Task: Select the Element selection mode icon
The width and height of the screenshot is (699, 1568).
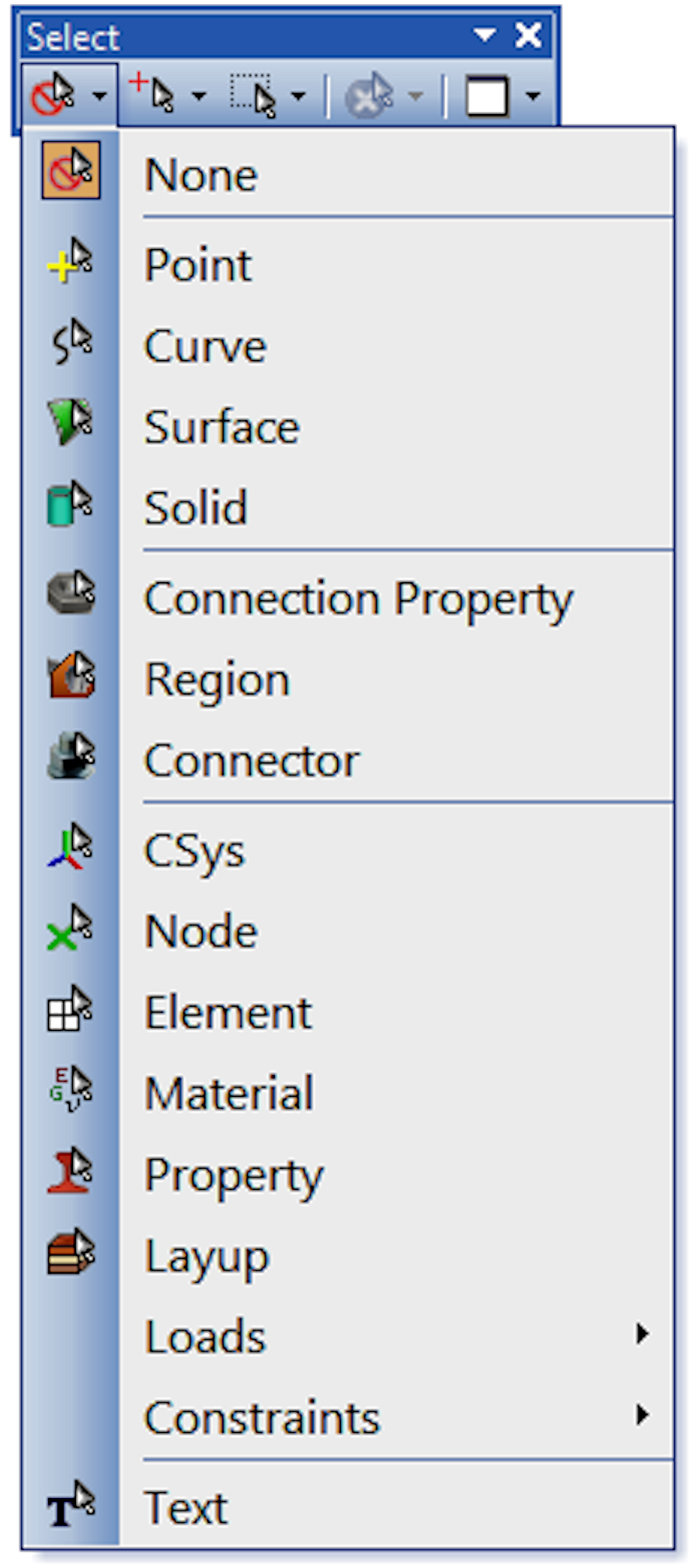Action: coord(70,1011)
